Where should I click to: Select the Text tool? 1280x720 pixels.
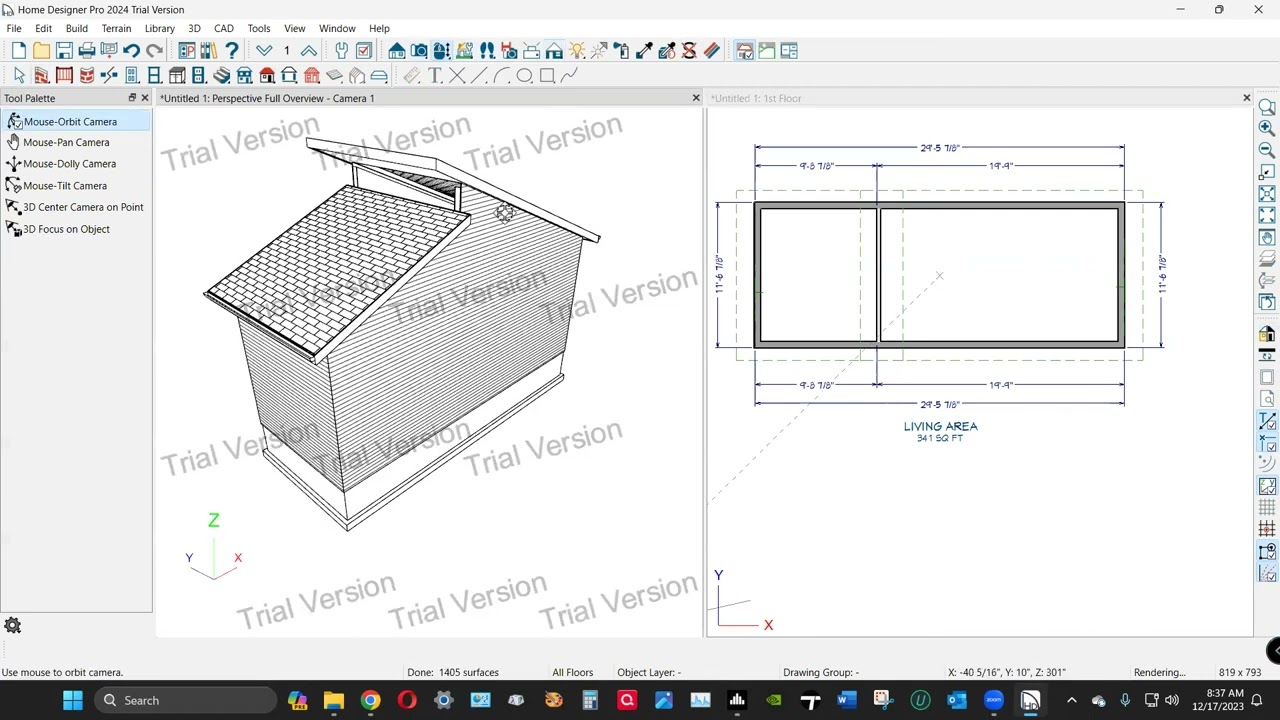435,75
